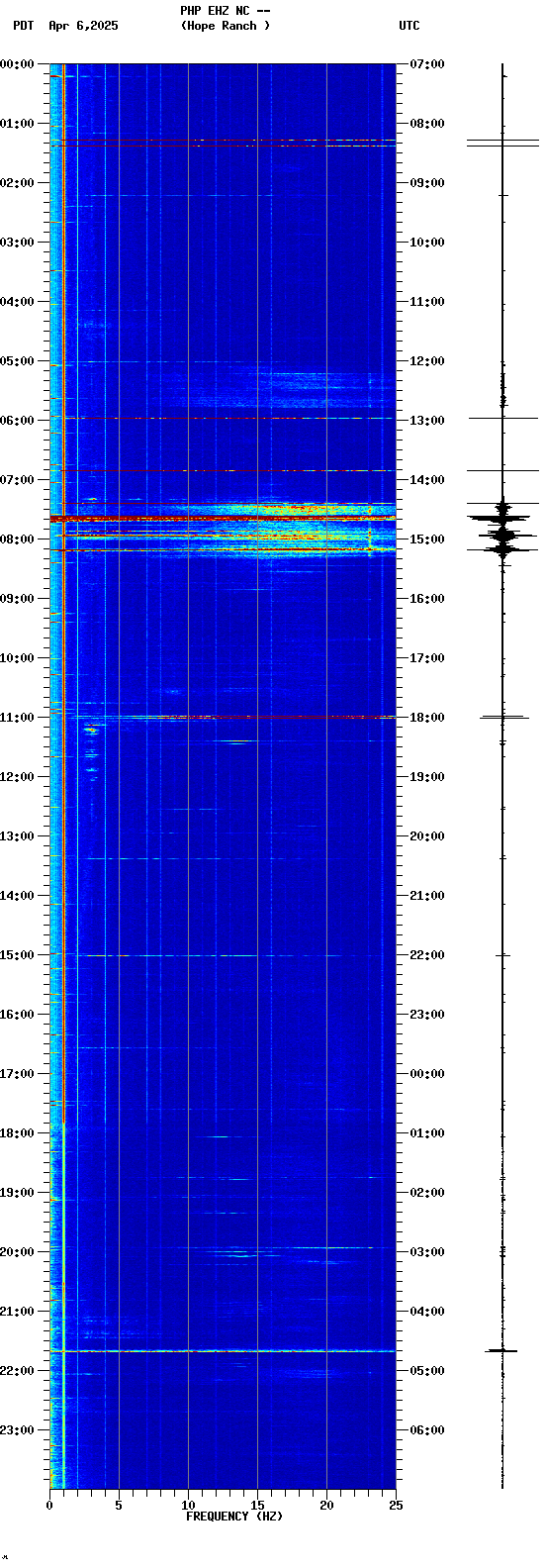Click the '18:00' label on UTC axis
Screen dimensions: 546x1568
(426, 718)
